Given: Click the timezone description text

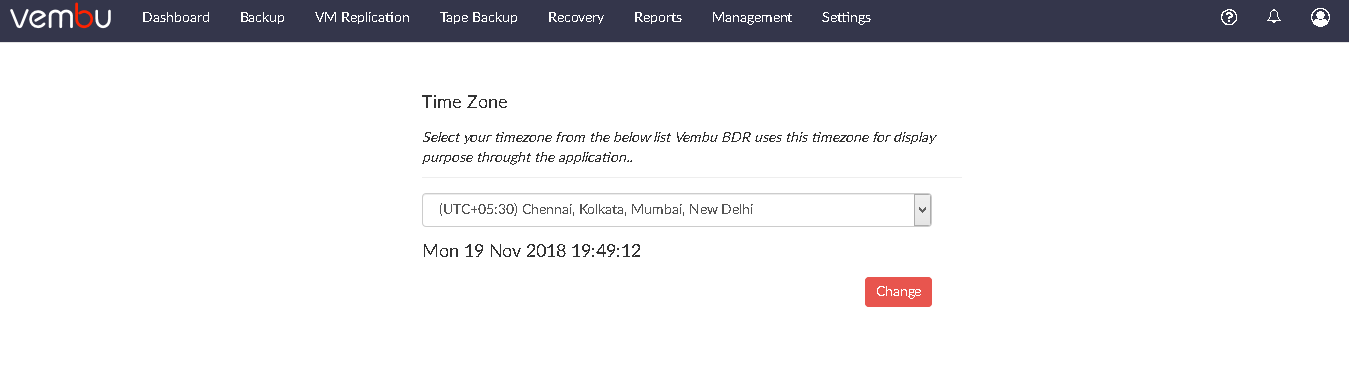Looking at the screenshot, I should pyautogui.click(x=679, y=147).
